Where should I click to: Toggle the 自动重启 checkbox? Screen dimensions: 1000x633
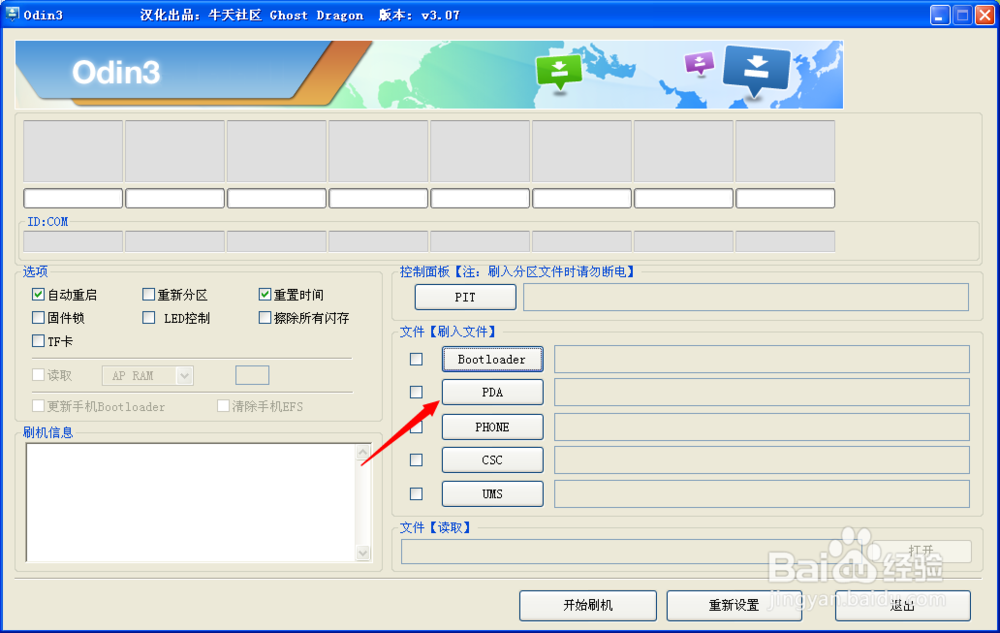[x=38, y=295]
